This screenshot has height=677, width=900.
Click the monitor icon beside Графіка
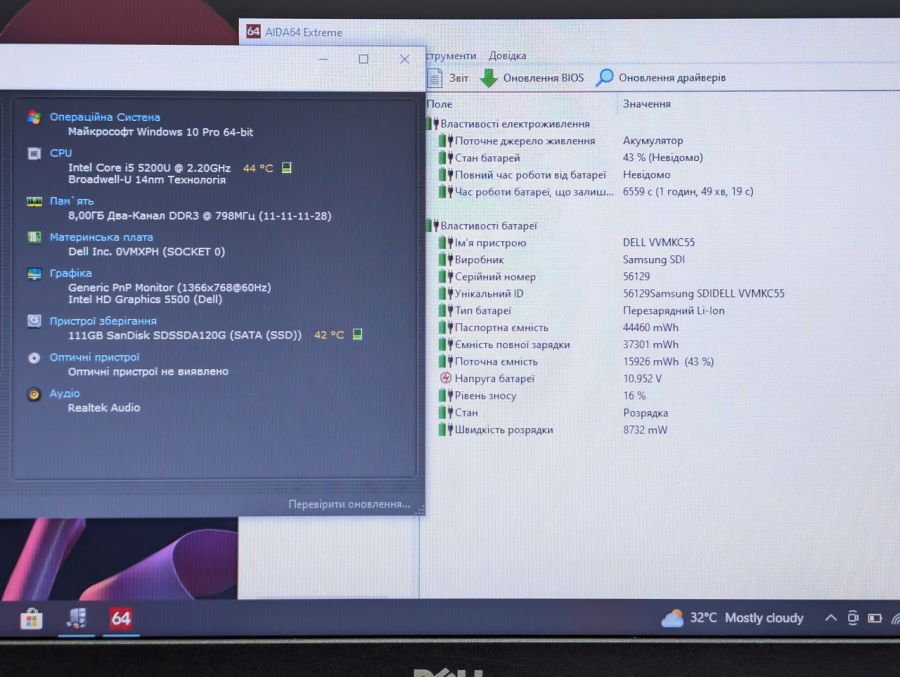34,274
